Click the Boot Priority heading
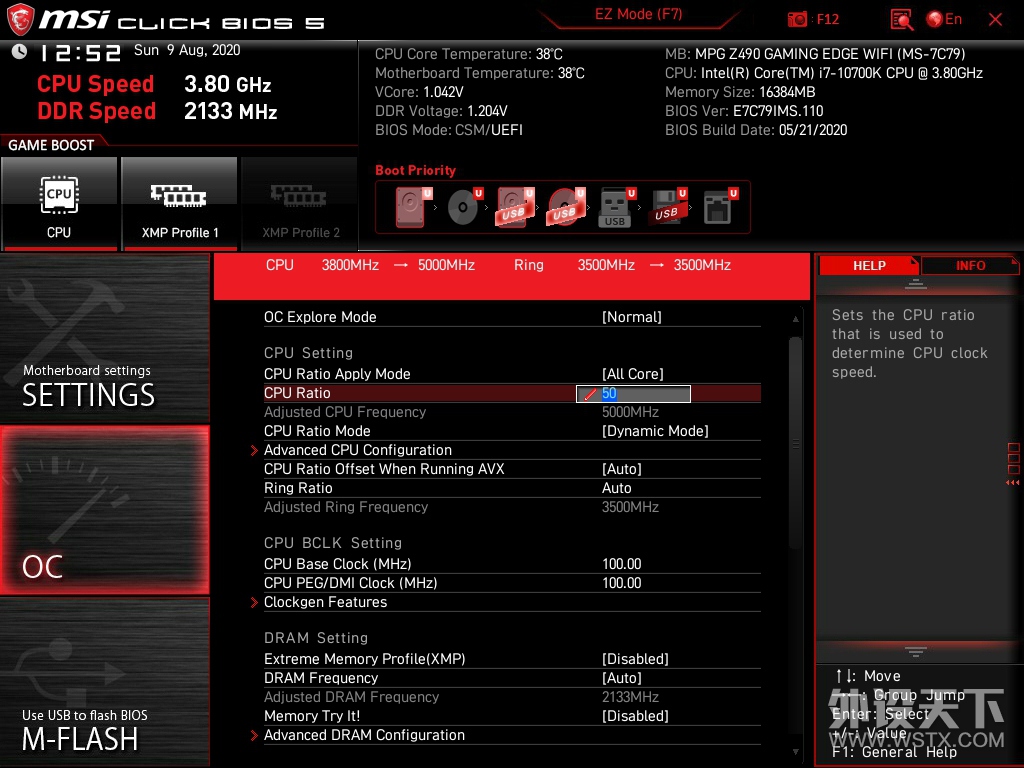 [x=415, y=170]
